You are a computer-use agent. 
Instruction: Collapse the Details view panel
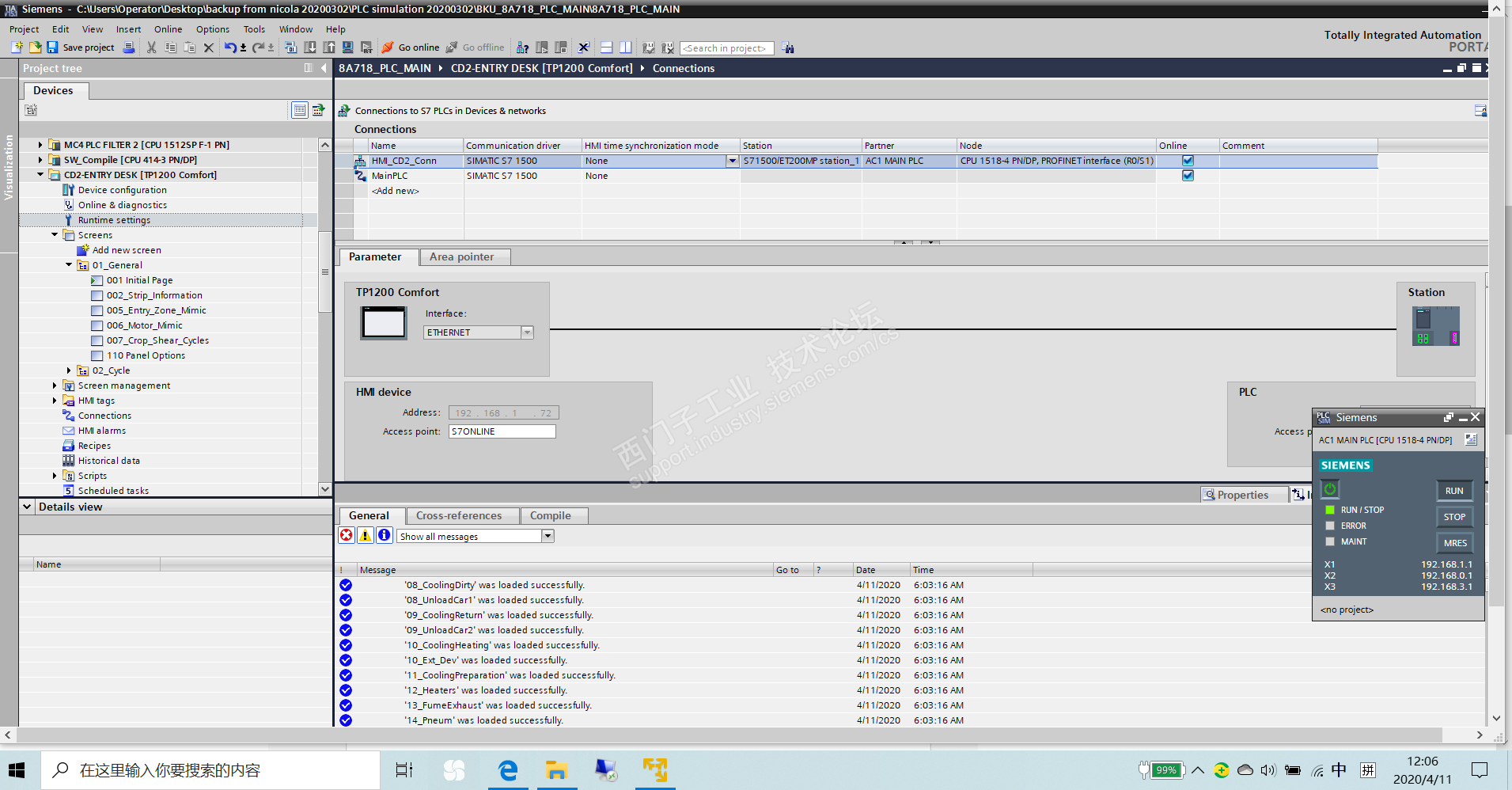tap(27, 507)
